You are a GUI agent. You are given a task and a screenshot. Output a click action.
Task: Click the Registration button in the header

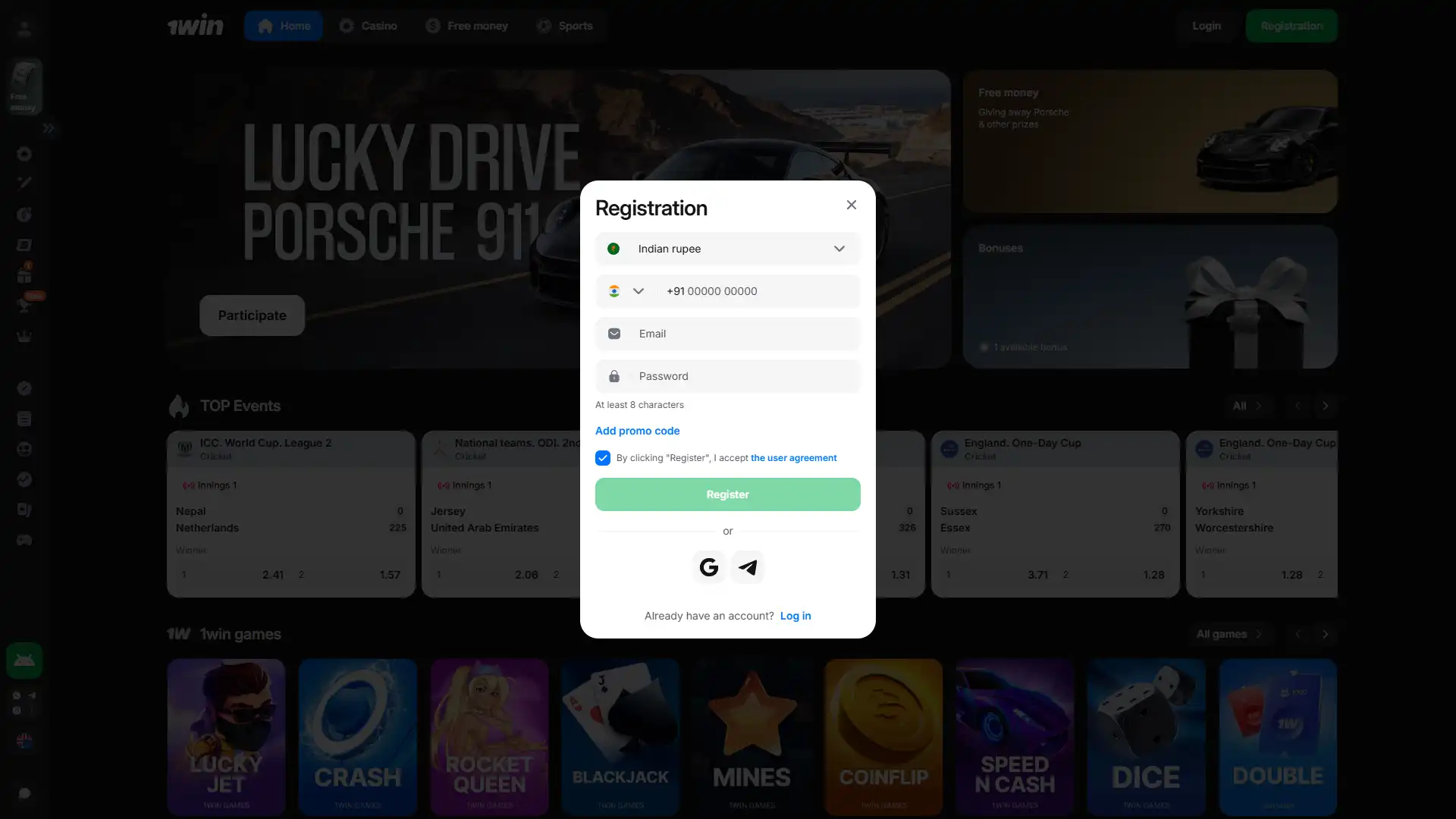pyautogui.click(x=1291, y=26)
